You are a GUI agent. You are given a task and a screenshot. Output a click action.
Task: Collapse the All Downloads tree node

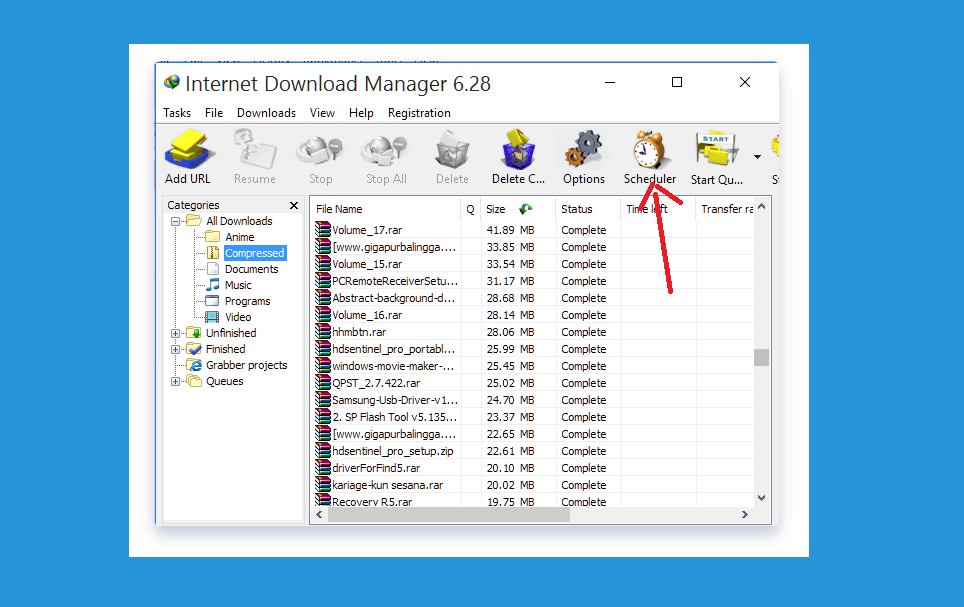tap(176, 221)
